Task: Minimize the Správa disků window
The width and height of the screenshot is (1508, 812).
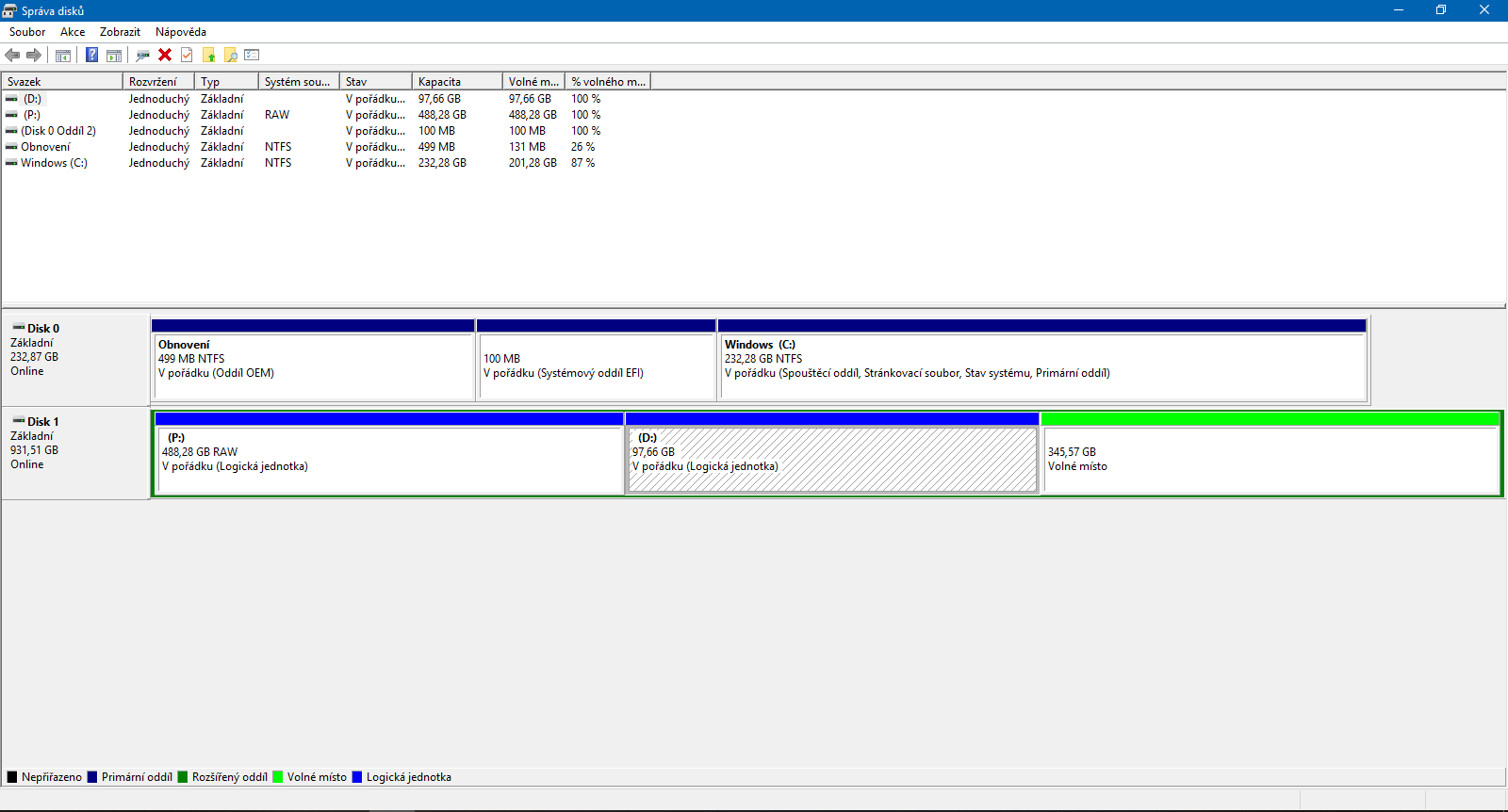Action: [x=1399, y=10]
